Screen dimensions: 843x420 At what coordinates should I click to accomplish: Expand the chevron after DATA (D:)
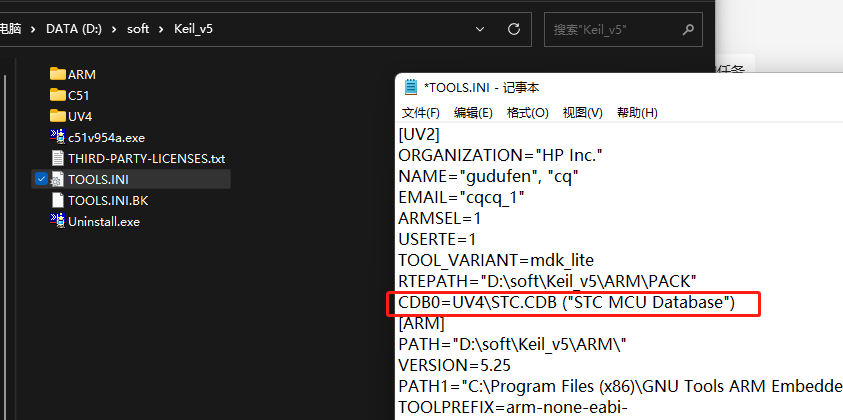tap(114, 29)
